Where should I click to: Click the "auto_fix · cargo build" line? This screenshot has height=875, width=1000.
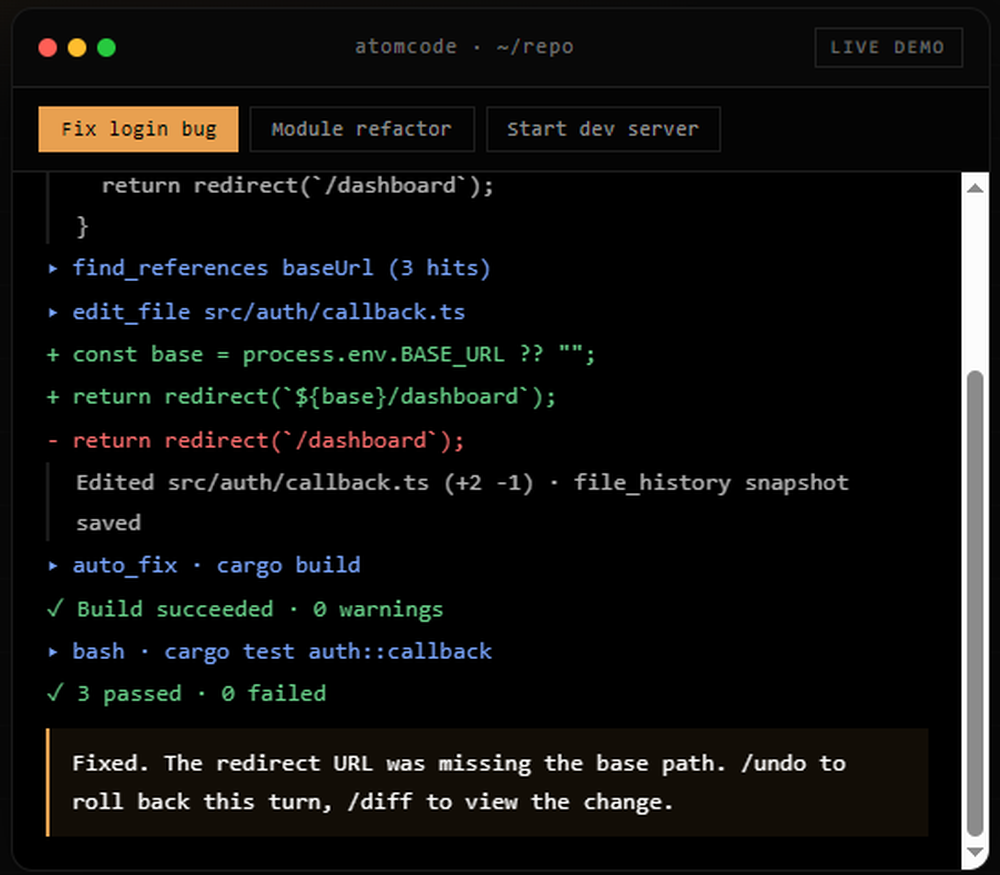pyautogui.click(x=216, y=566)
